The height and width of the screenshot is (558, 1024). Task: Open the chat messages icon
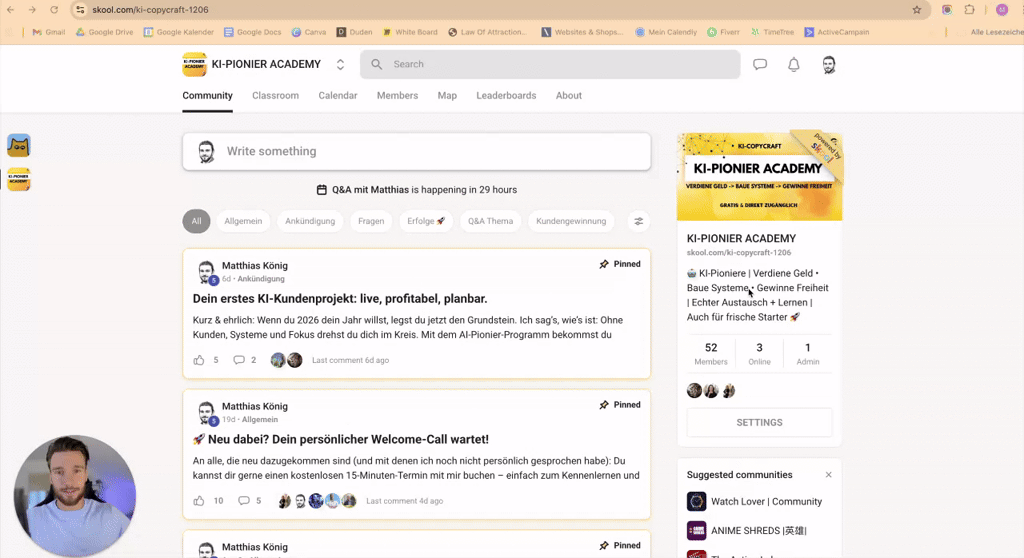[x=760, y=64]
